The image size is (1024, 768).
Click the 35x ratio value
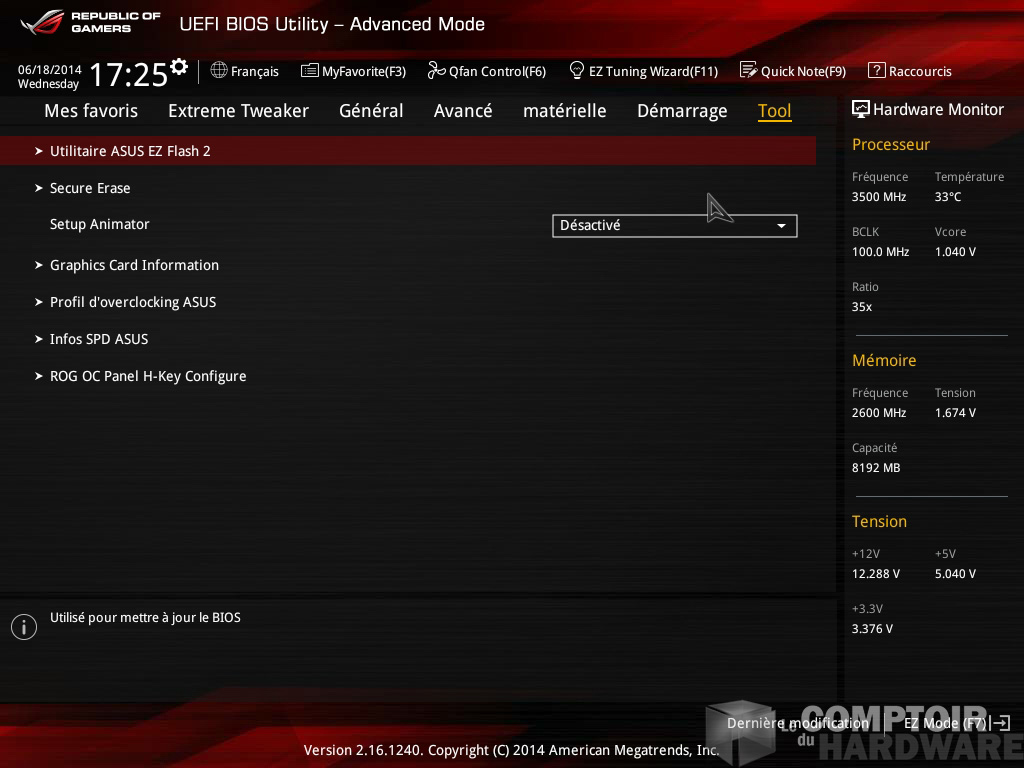862,307
